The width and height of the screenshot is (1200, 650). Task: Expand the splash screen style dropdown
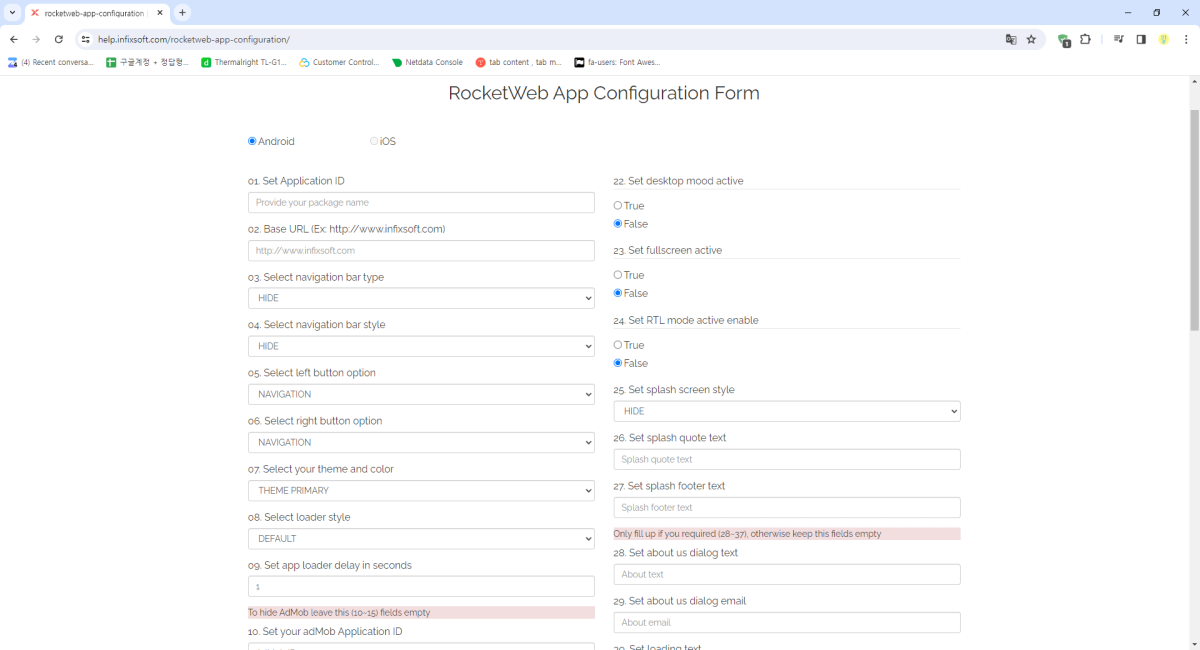pos(786,411)
